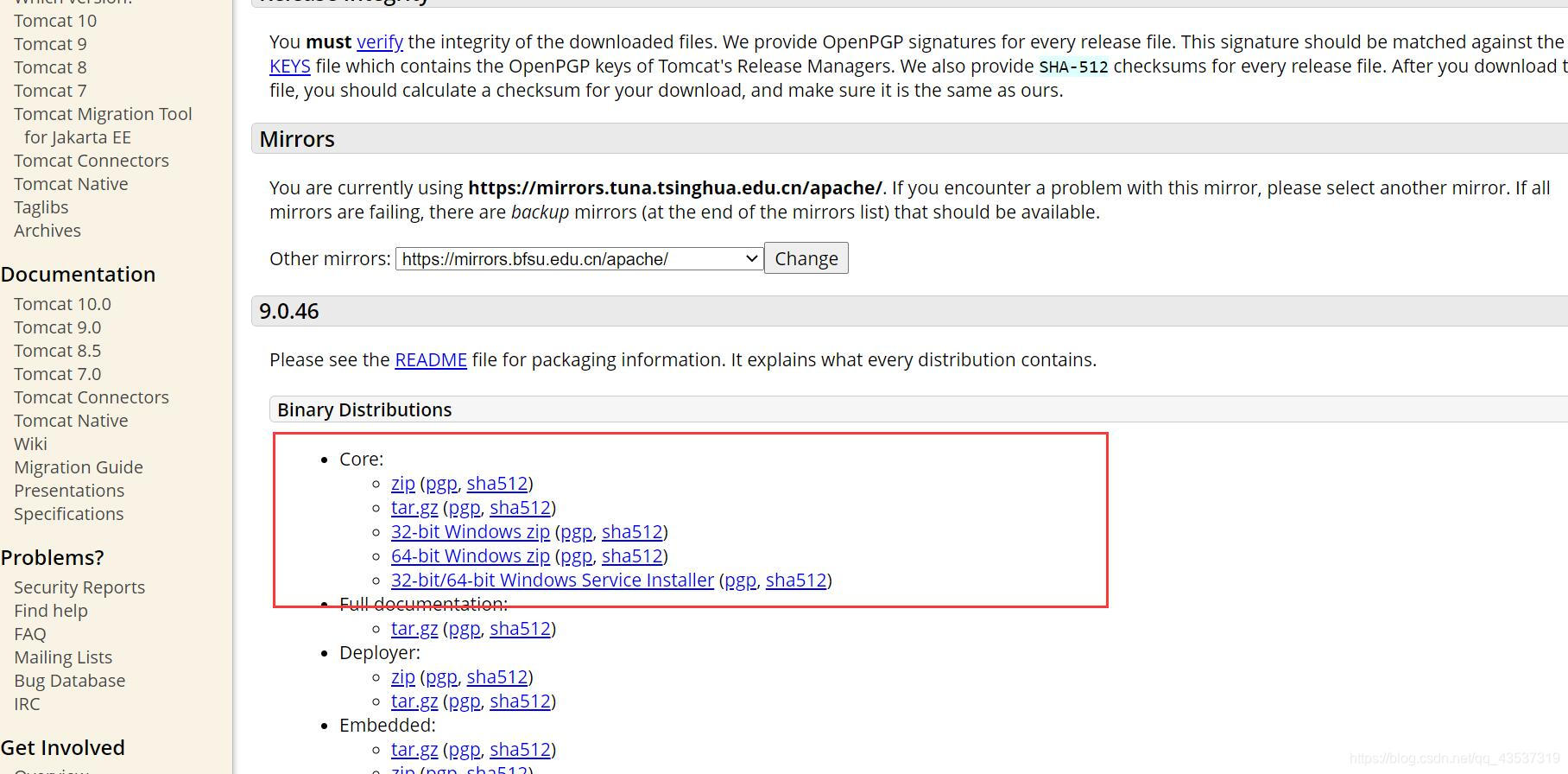Viewport: 1568px width, 774px height.
Task: Open the IRC link
Action: point(27,704)
